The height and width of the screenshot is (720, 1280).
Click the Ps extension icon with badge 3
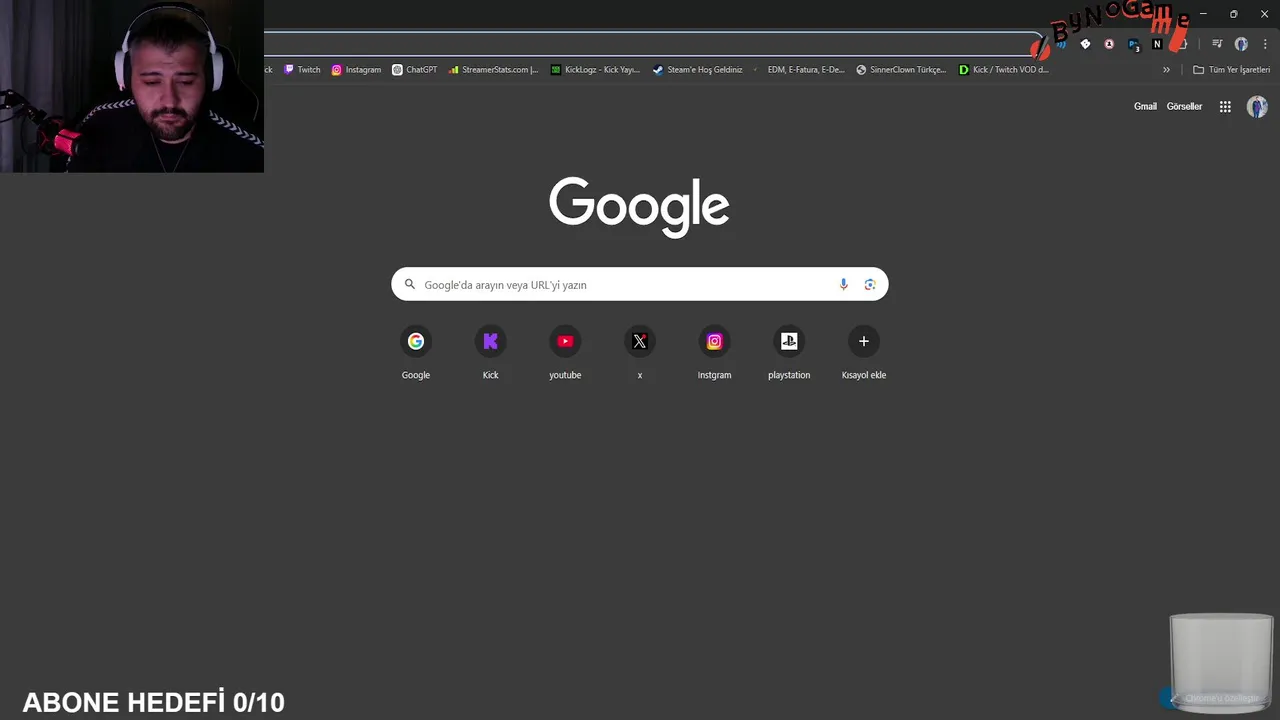1133,44
